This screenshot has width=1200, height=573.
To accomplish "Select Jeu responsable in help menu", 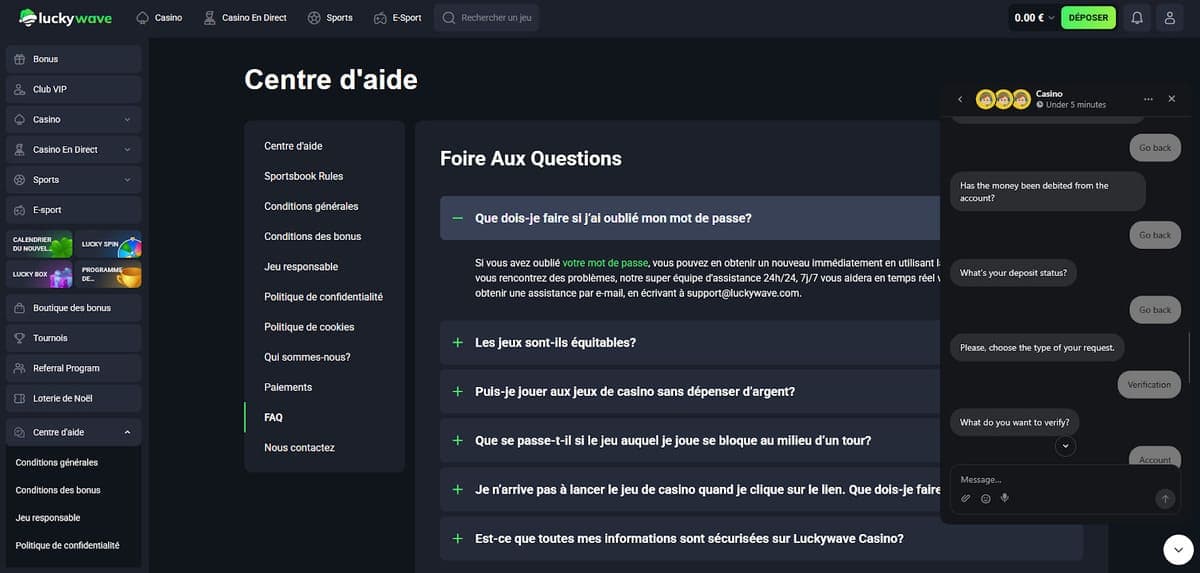I will pyautogui.click(x=301, y=267).
